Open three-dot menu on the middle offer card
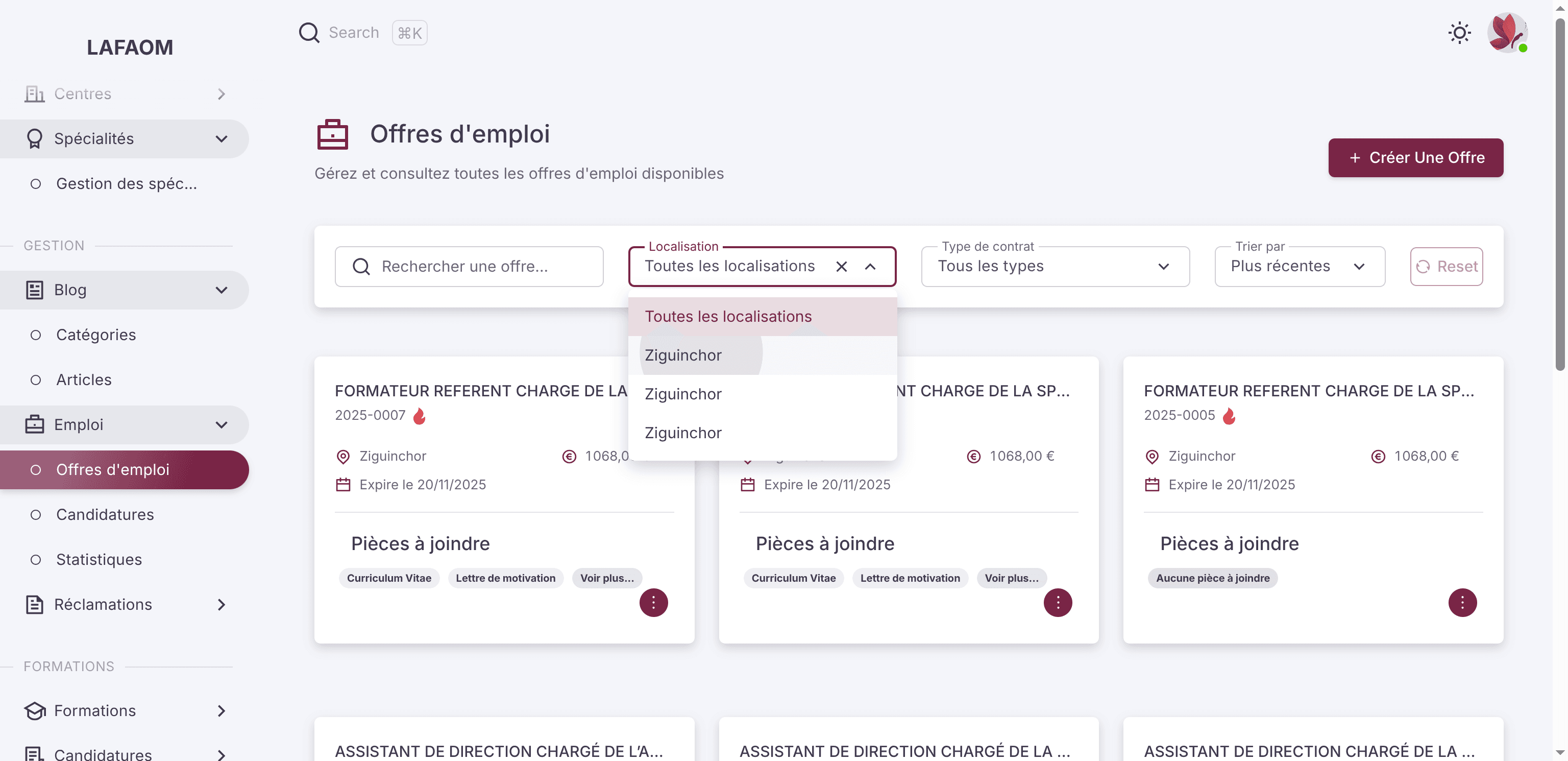1568x761 pixels. pyautogui.click(x=1057, y=603)
